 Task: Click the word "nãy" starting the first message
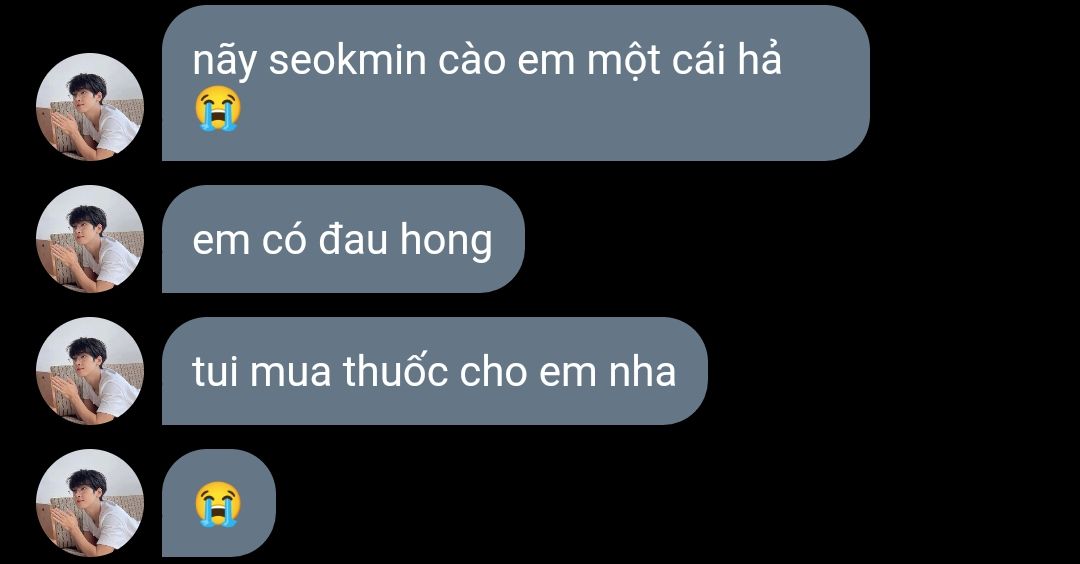coord(225,62)
